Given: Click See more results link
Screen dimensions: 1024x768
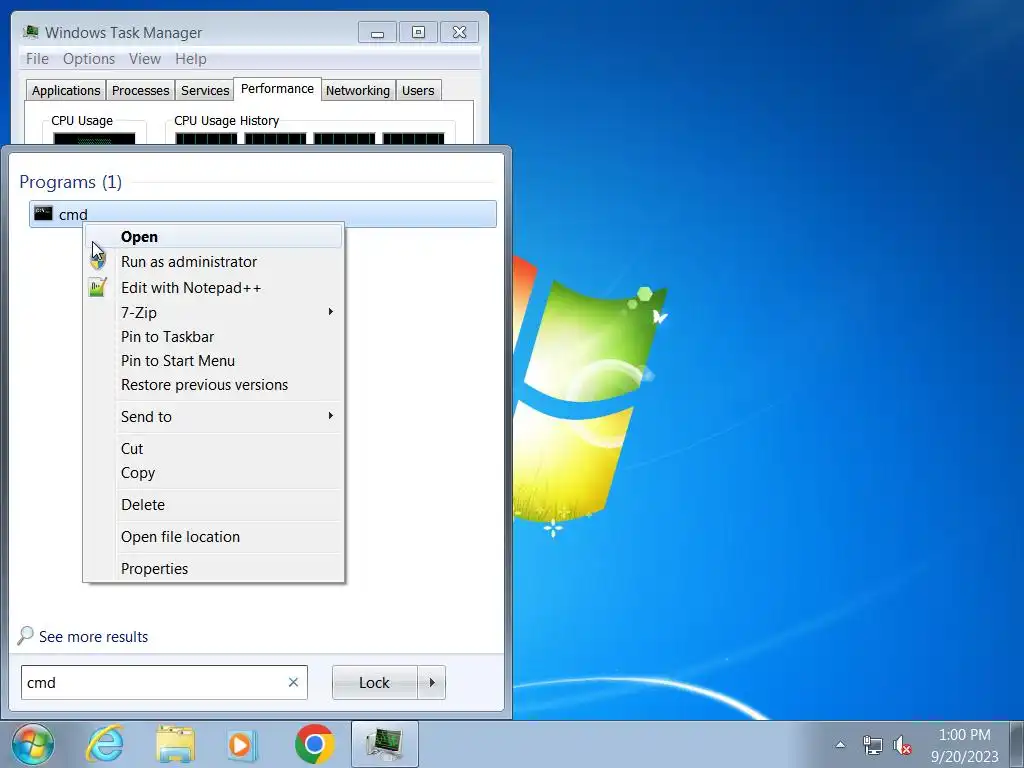Looking at the screenshot, I should tap(93, 636).
